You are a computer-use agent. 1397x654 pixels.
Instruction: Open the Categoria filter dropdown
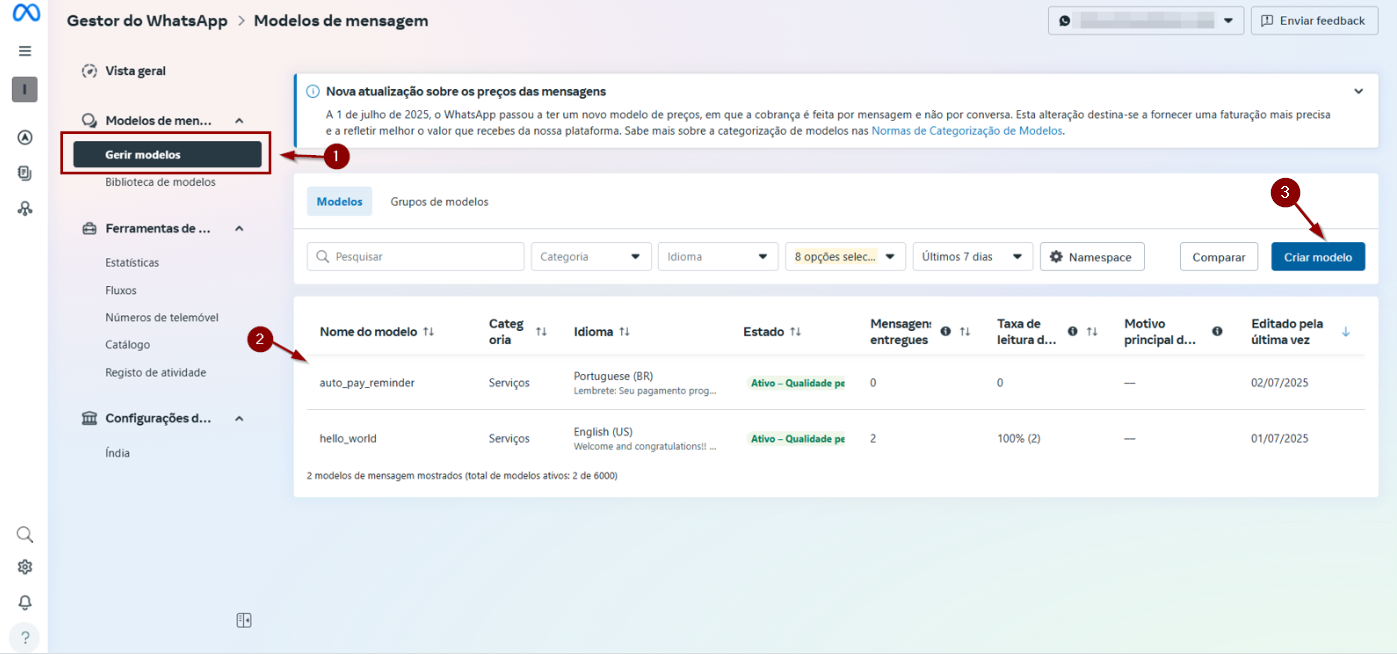tap(591, 257)
